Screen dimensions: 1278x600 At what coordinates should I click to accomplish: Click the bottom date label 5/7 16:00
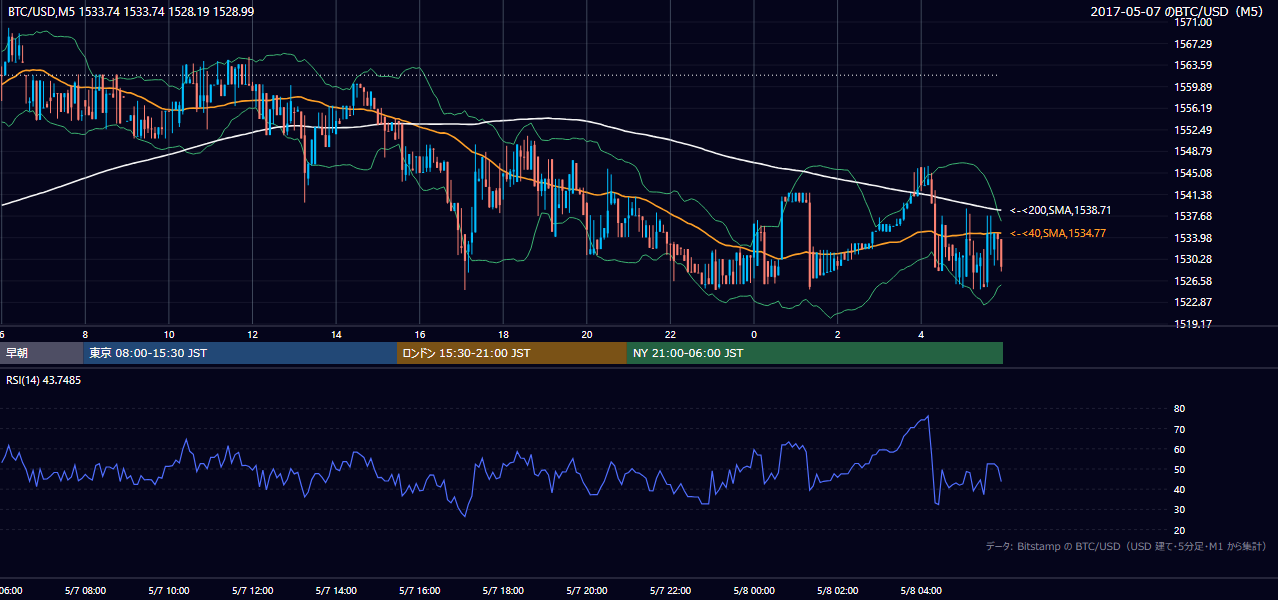420,591
